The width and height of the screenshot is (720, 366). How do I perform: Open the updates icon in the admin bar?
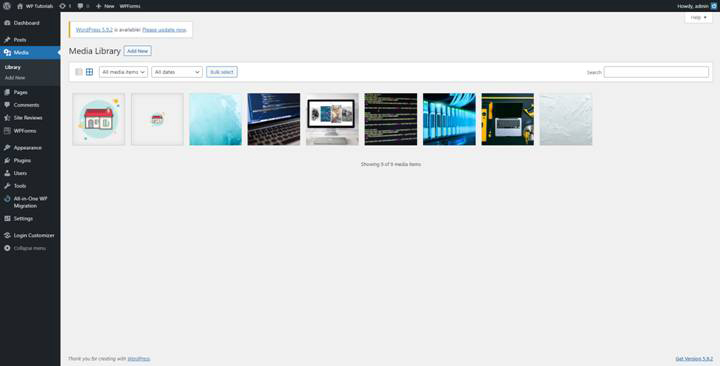[x=62, y=6]
